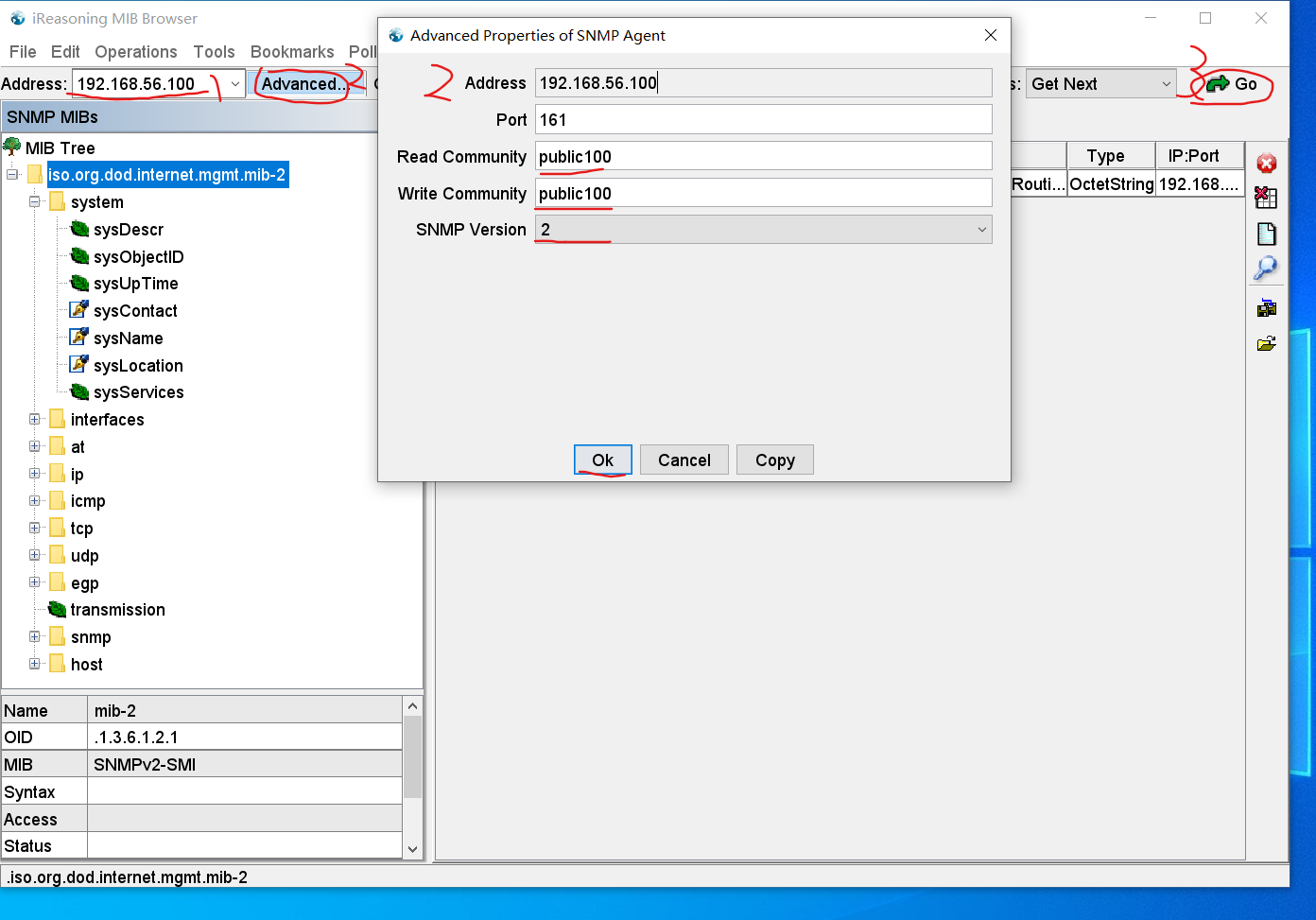Click the sysUpTime node in the tree
This screenshot has width=1316, height=920.
pos(137,283)
